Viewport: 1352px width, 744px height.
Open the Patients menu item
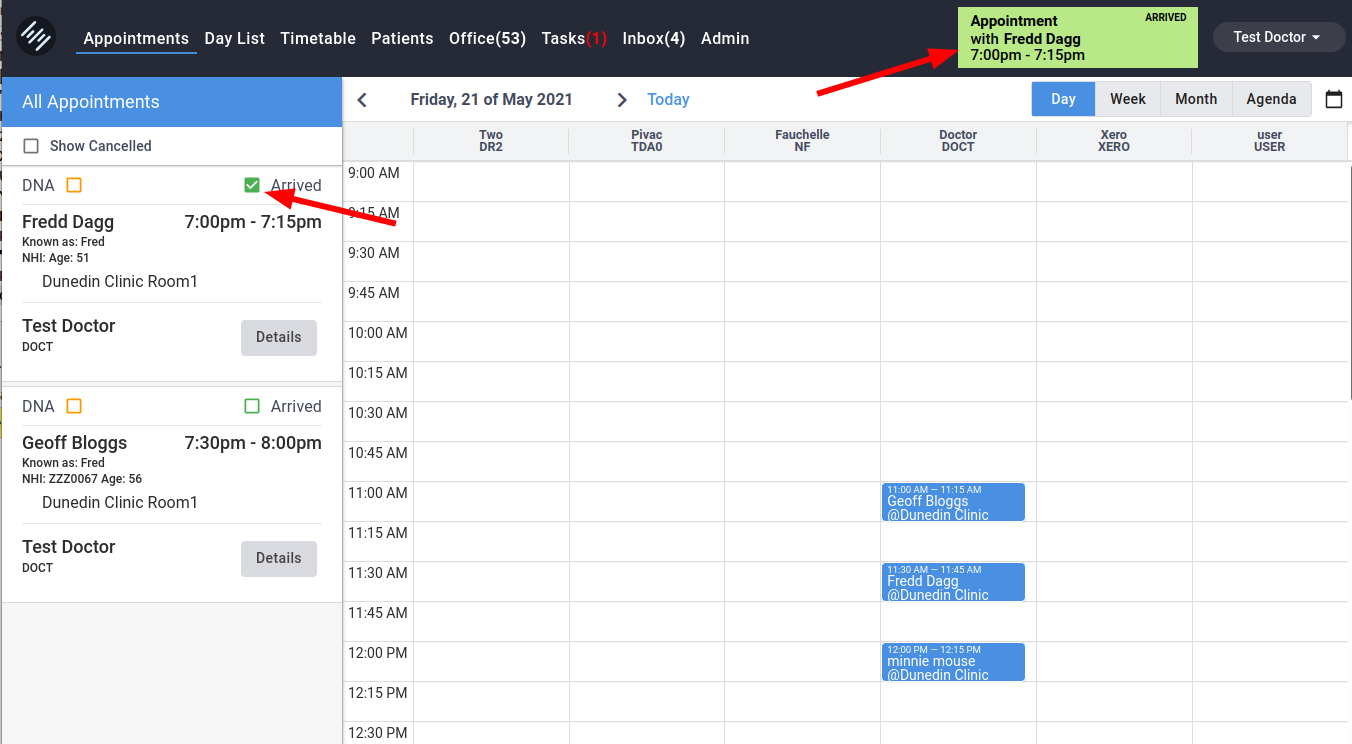tap(402, 38)
